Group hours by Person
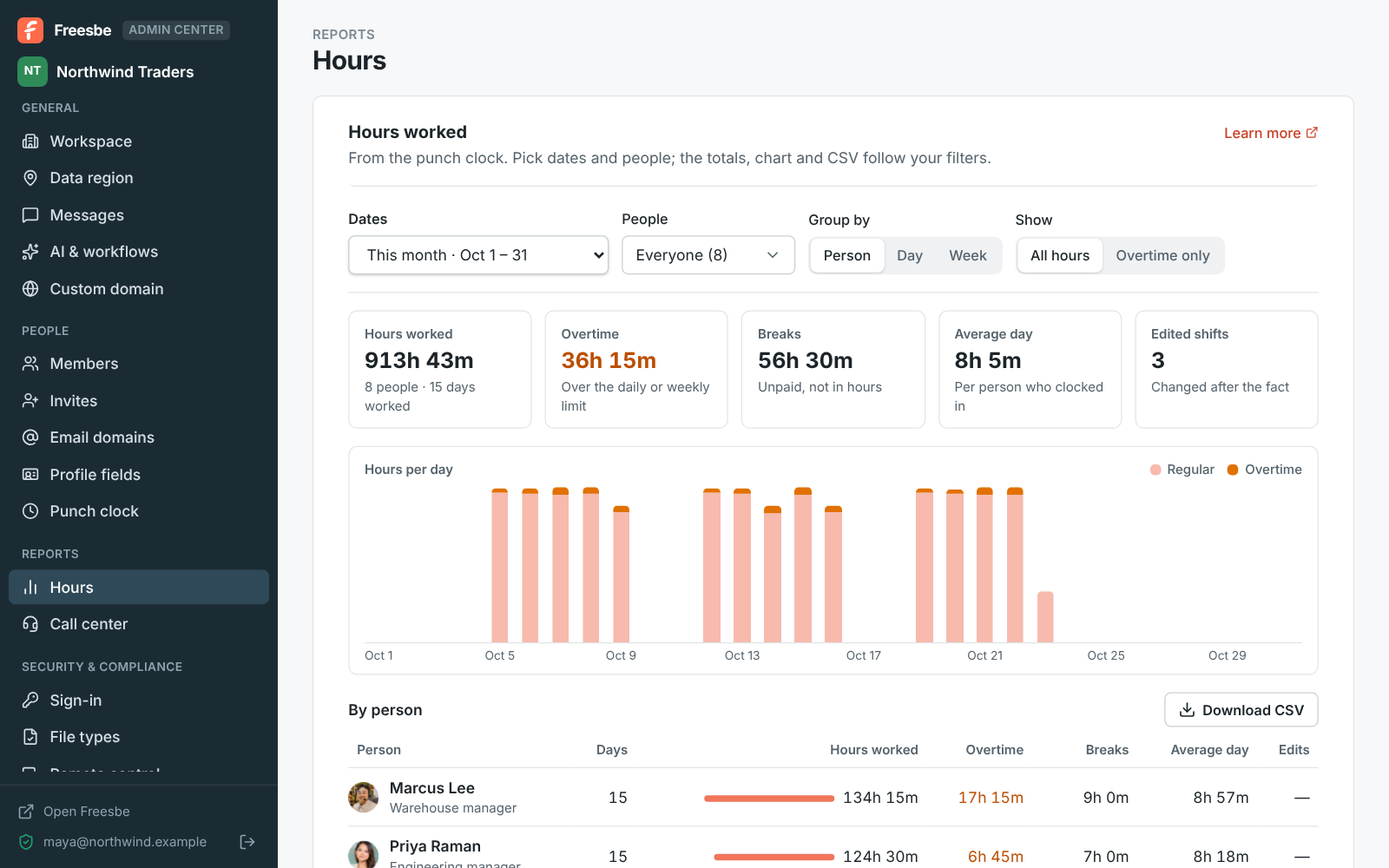 847,256
